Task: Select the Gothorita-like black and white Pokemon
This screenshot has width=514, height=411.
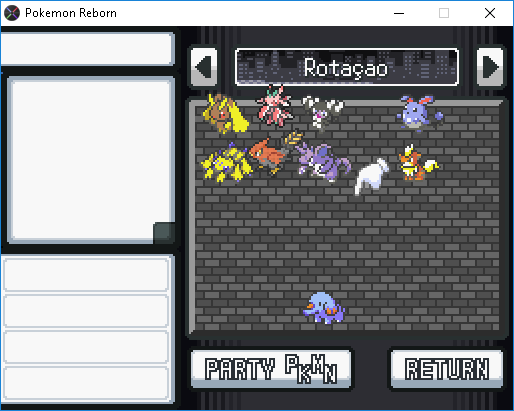Action: 322,113
